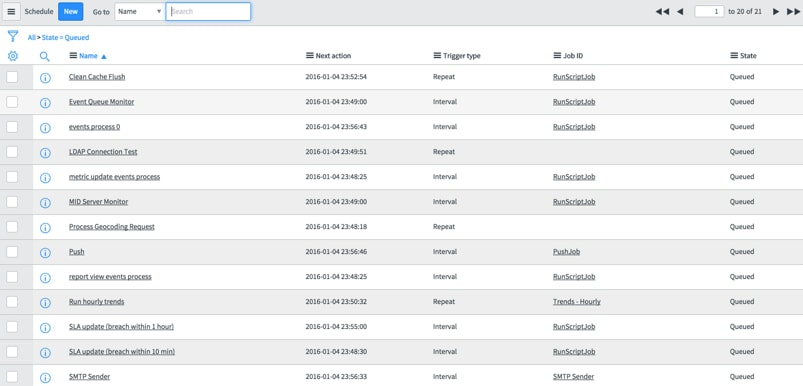
Task: Open LDAP Connection Test record link
Action: (103, 152)
